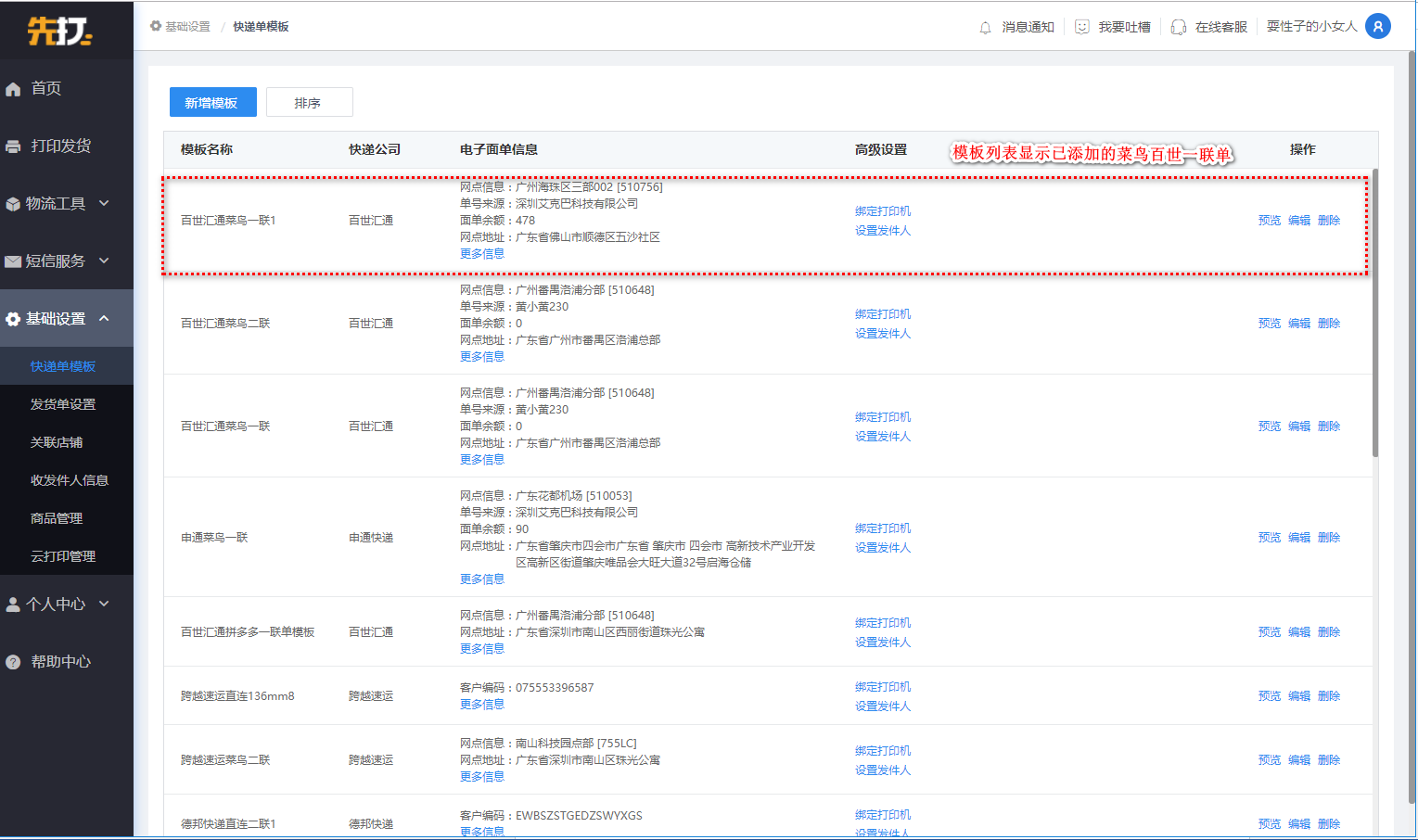Click template name 申通菜鸟一联
Image resolution: width=1418 pixels, height=840 pixels.
coord(214,538)
